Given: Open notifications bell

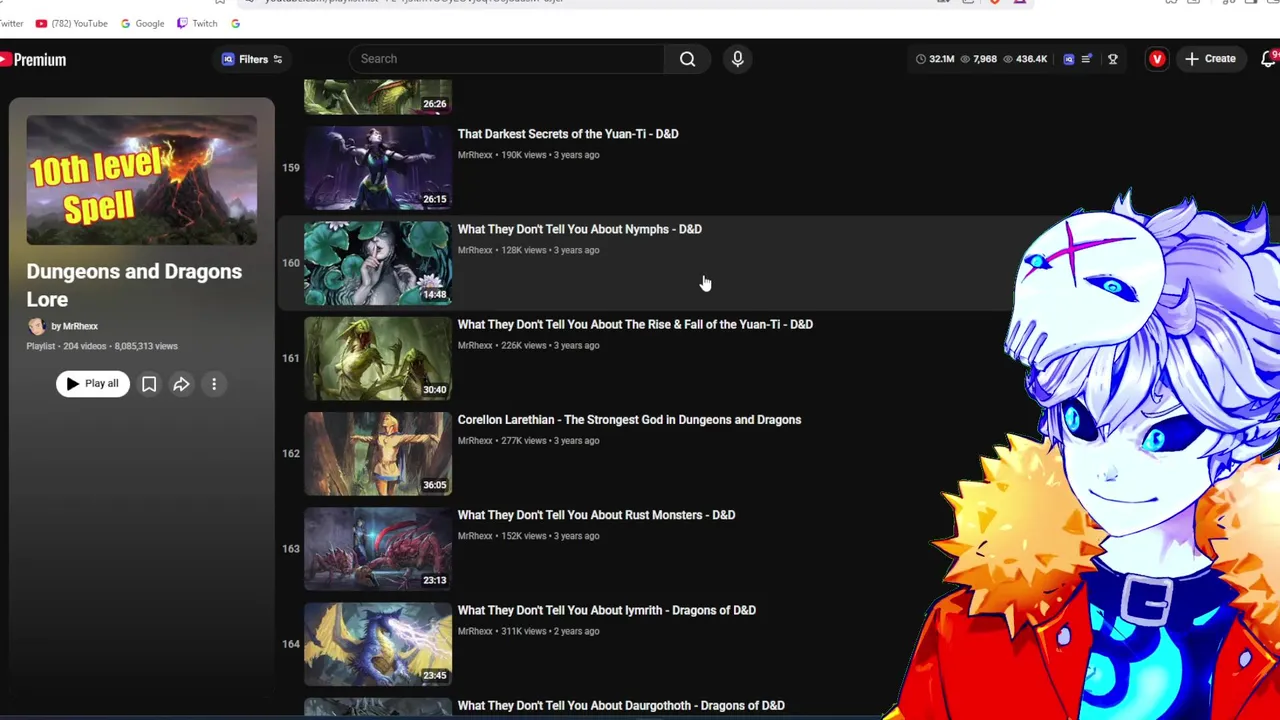Looking at the screenshot, I should point(1270,59).
